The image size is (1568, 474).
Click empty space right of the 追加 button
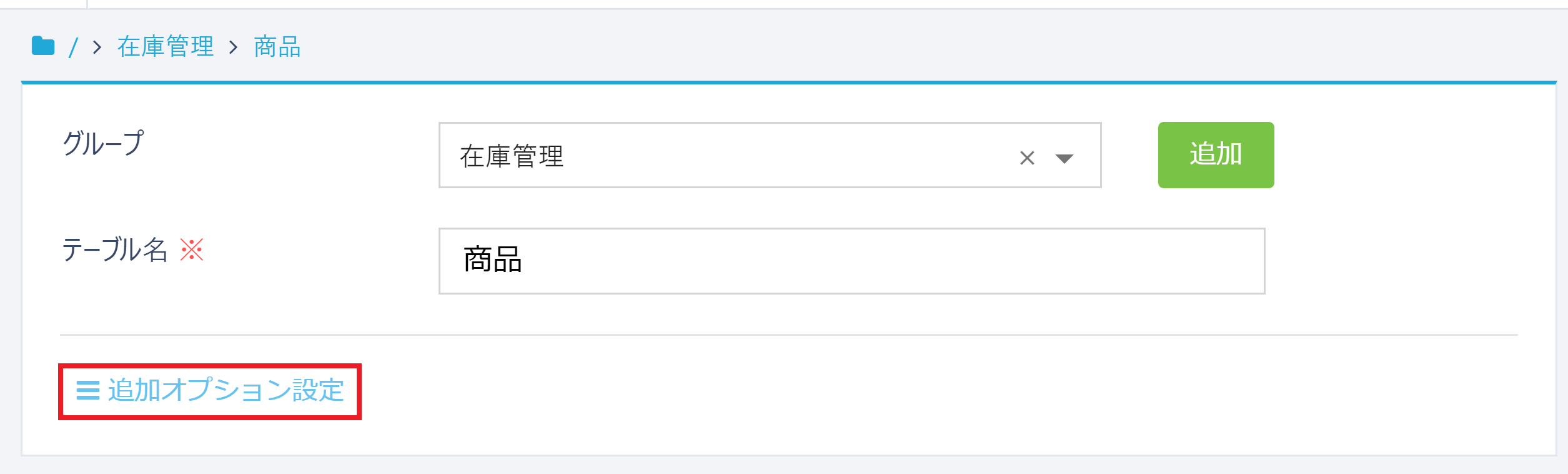[x=1406, y=155]
